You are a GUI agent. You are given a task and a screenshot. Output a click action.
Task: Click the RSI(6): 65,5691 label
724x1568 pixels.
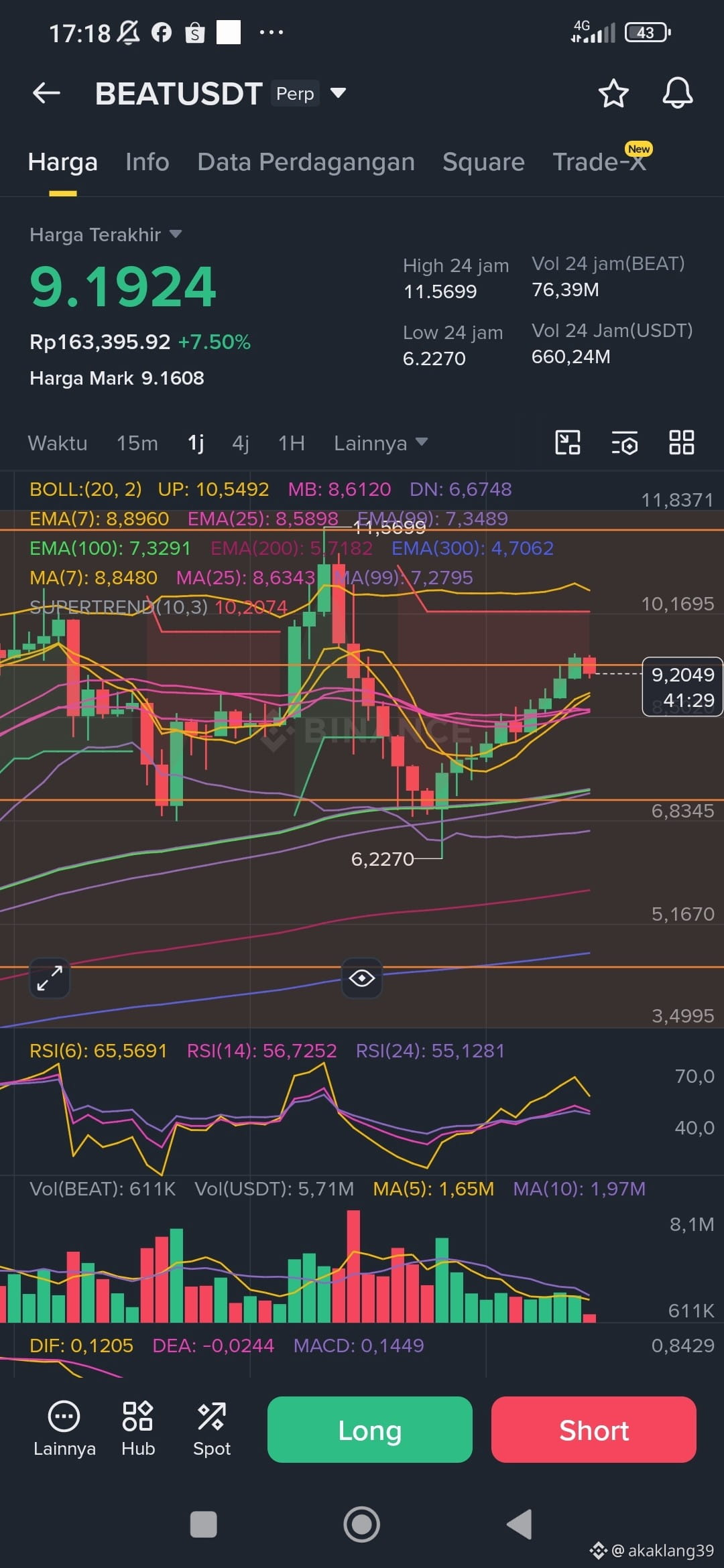click(98, 1051)
